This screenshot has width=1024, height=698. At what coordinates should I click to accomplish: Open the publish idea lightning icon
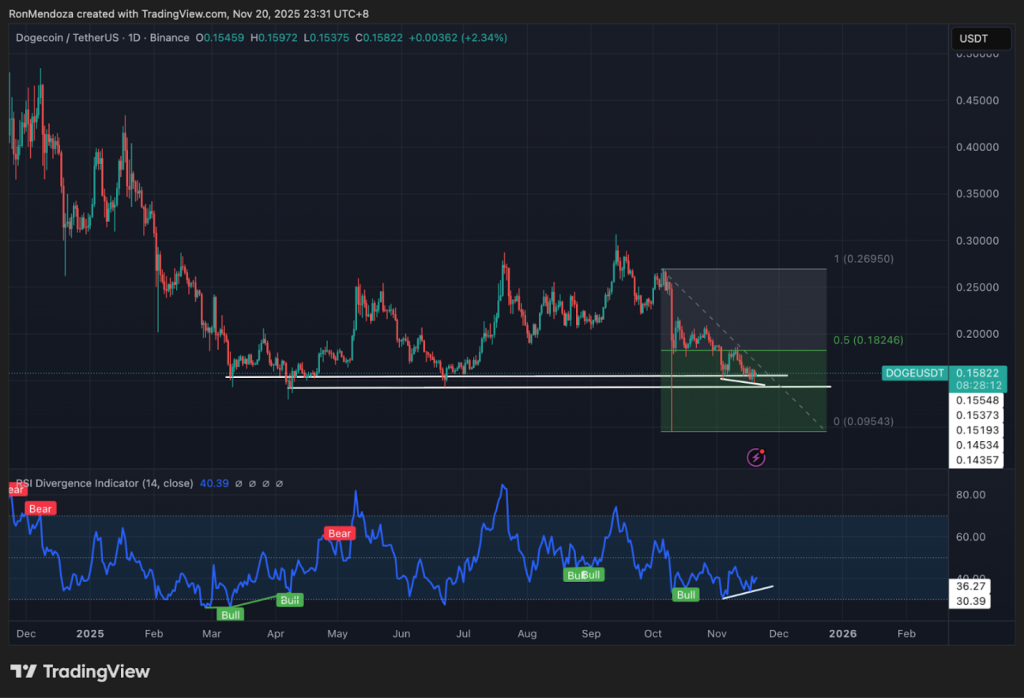click(757, 456)
